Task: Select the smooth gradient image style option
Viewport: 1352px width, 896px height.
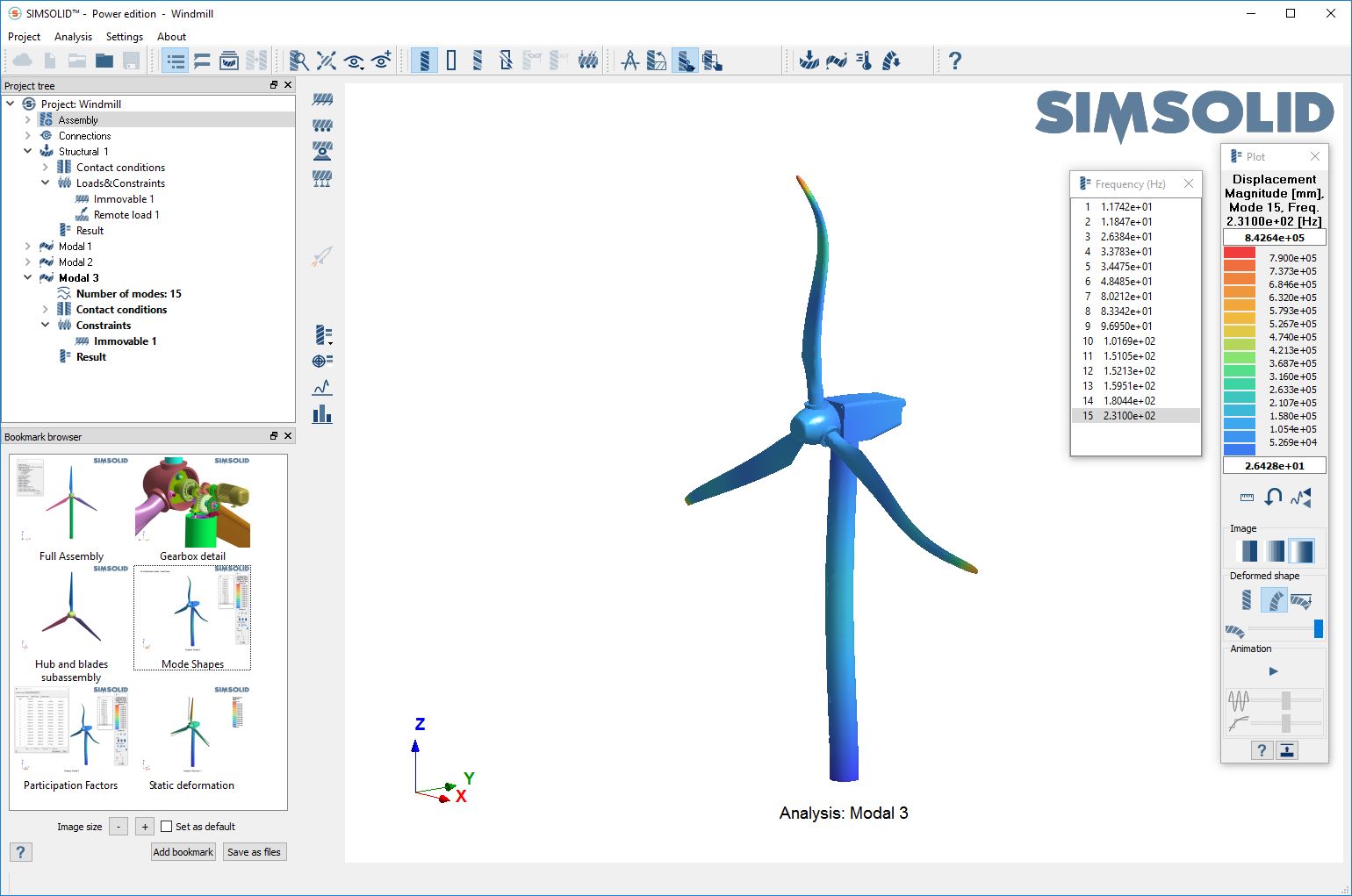Action: point(1301,551)
